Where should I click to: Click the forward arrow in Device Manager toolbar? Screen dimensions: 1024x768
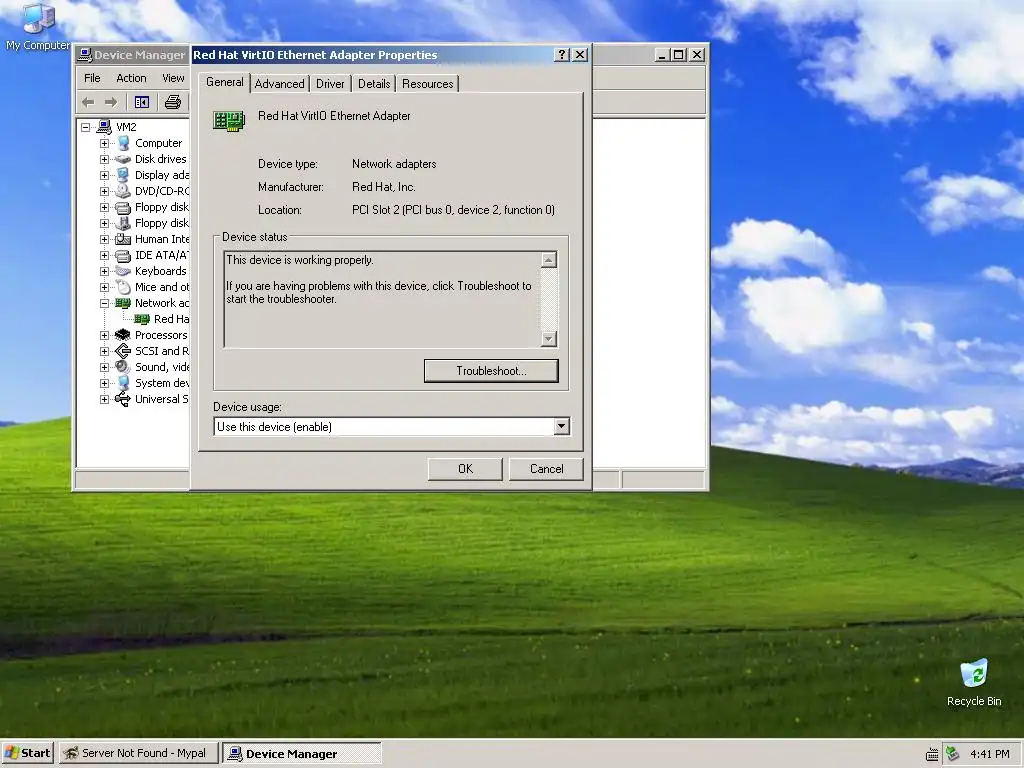111,102
